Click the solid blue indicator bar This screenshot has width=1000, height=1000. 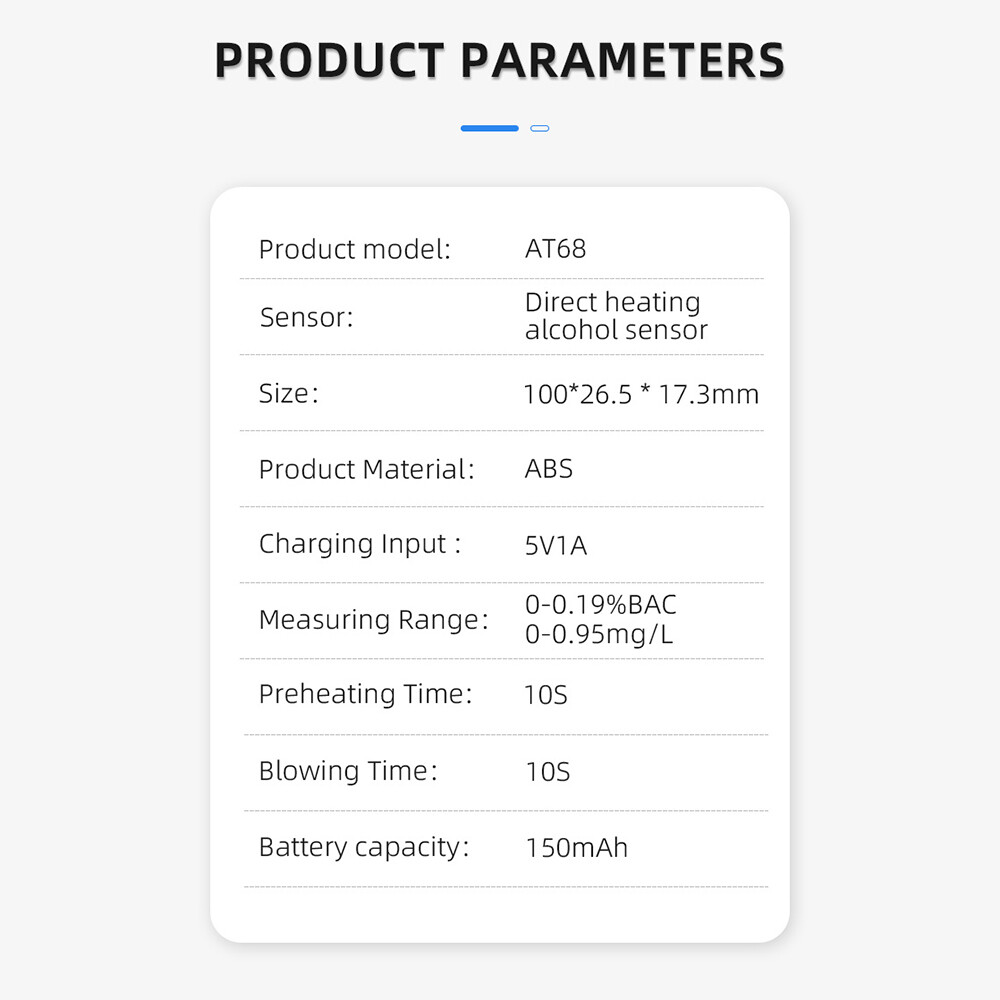click(489, 128)
